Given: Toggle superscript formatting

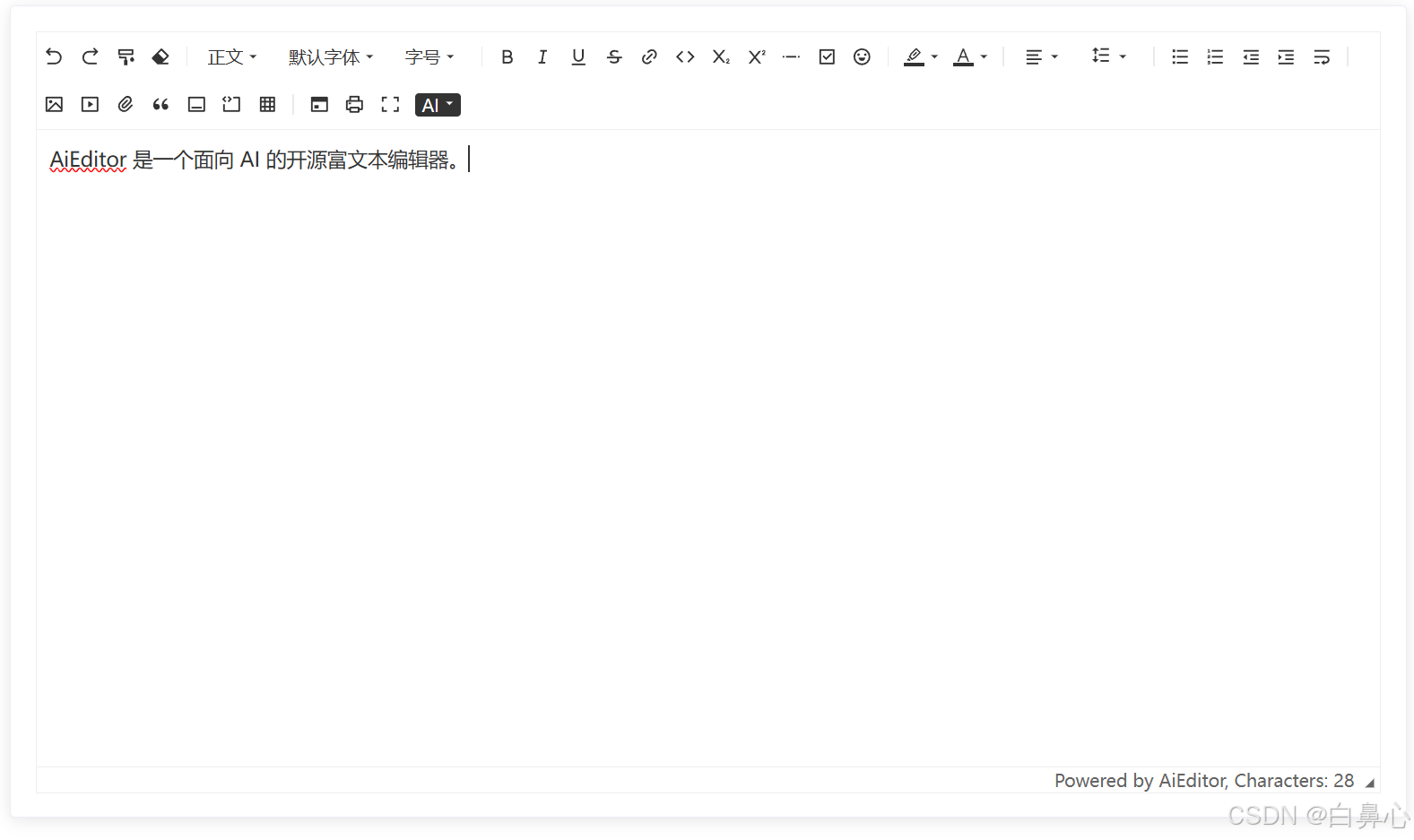Looking at the screenshot, I should 757,56.
